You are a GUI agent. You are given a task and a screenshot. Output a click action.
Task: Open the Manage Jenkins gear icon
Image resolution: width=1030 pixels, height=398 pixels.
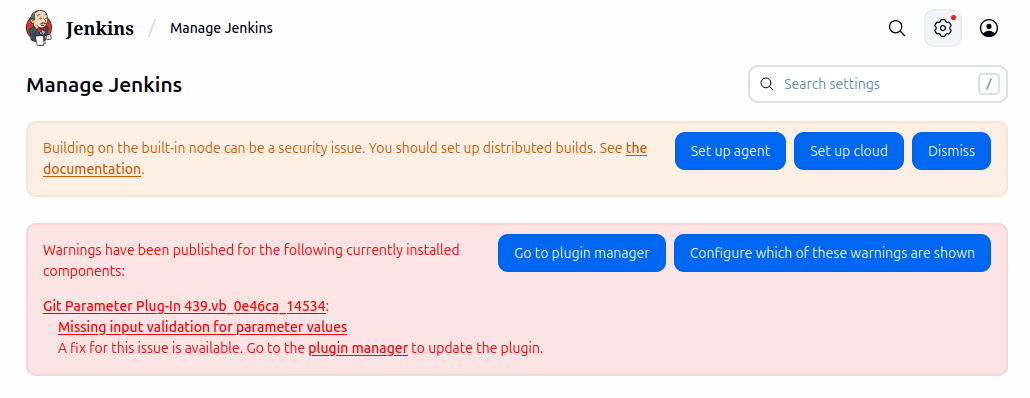(943, 28)
